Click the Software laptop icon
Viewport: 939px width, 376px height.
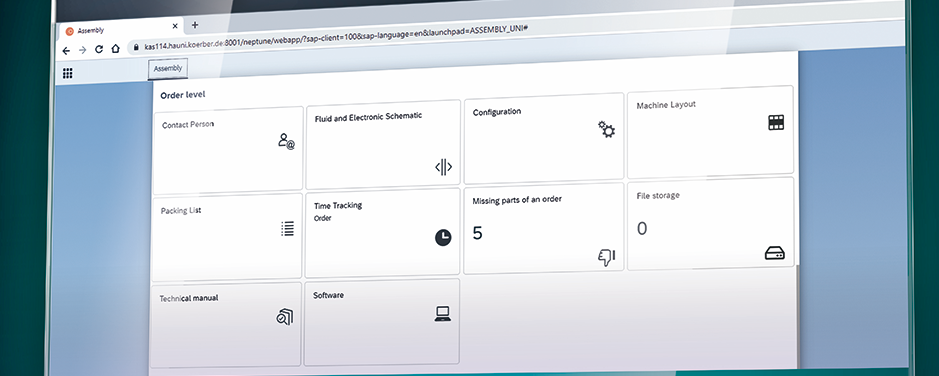pyautogui.click(x=443, y=314)
